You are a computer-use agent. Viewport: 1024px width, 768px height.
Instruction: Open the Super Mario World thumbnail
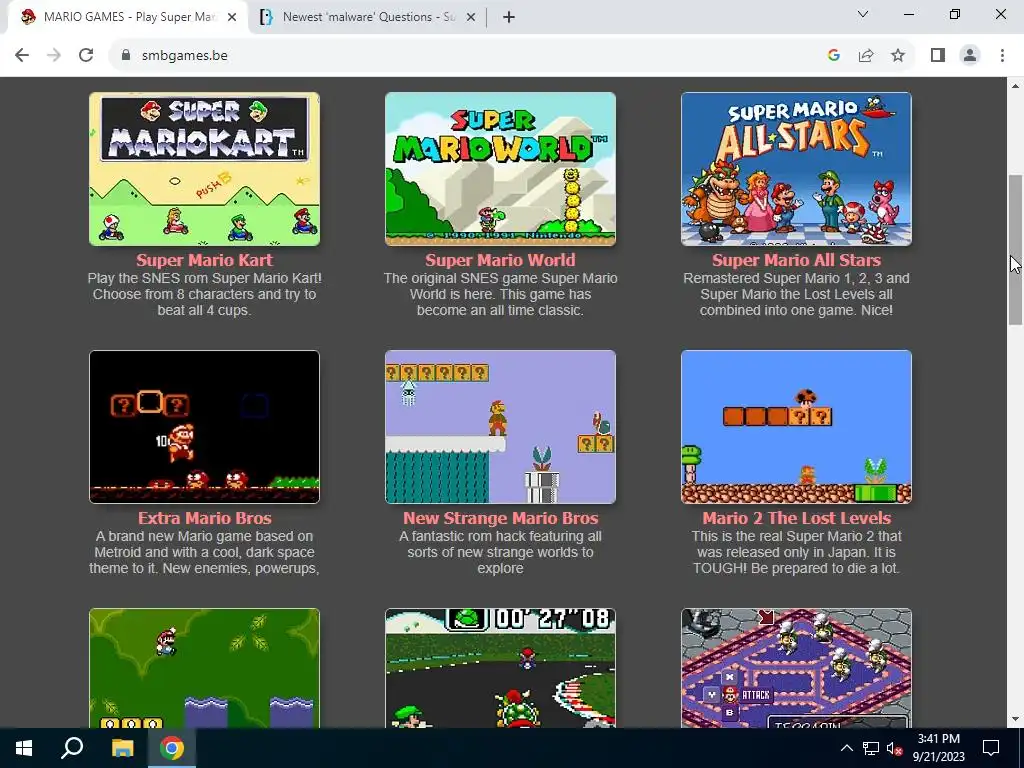pyautogui.click(x=500, y=169)
